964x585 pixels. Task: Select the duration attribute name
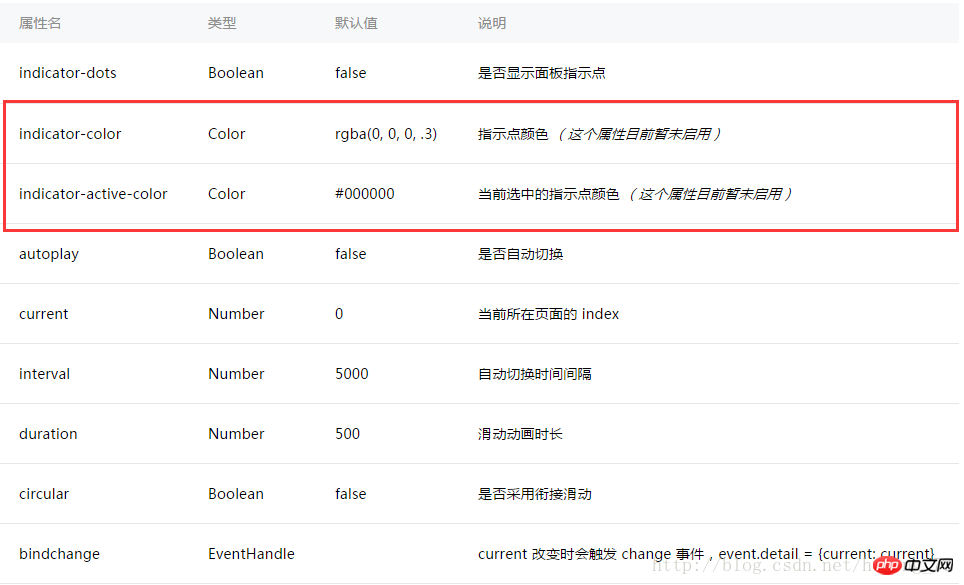(x=48, y=434)
